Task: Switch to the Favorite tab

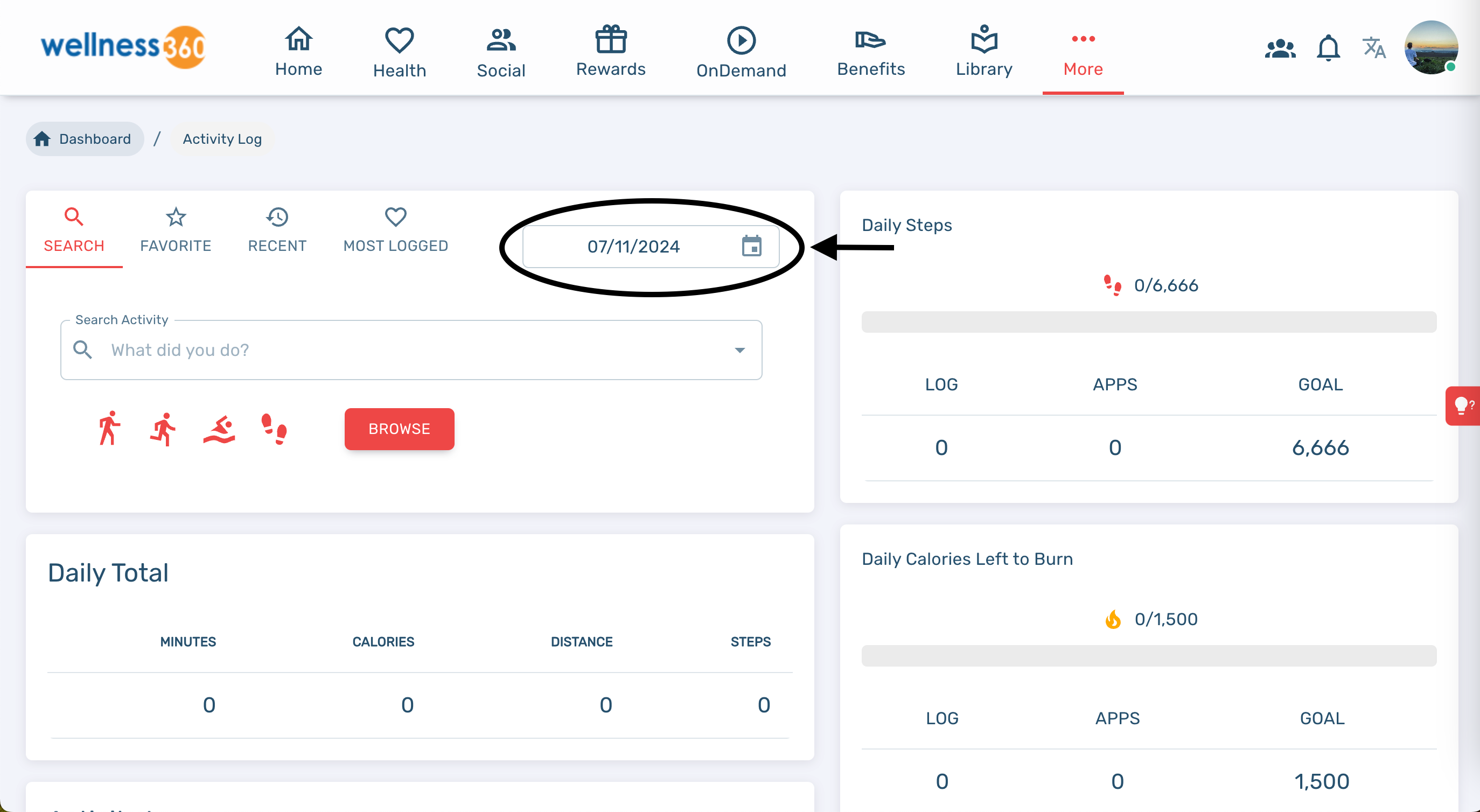Action: point(175,230)
